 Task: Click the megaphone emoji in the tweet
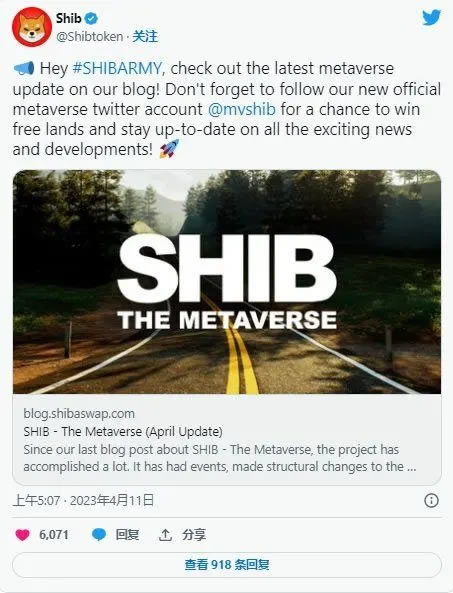(24, 68)
